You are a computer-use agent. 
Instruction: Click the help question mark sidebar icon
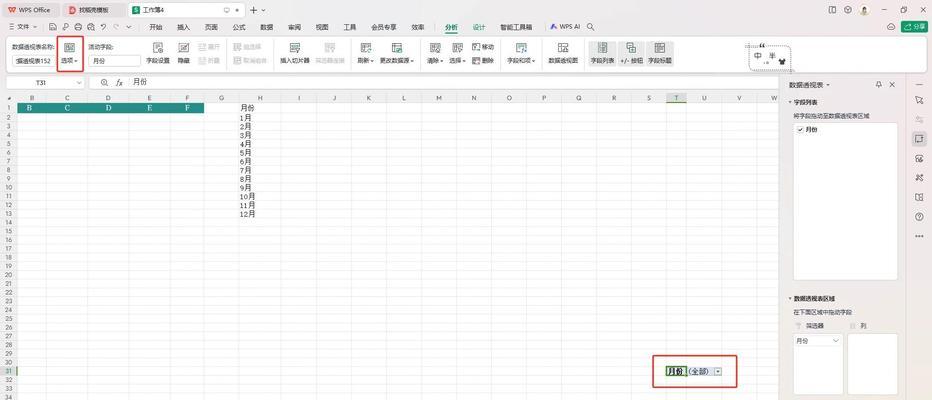click(919, 217)
